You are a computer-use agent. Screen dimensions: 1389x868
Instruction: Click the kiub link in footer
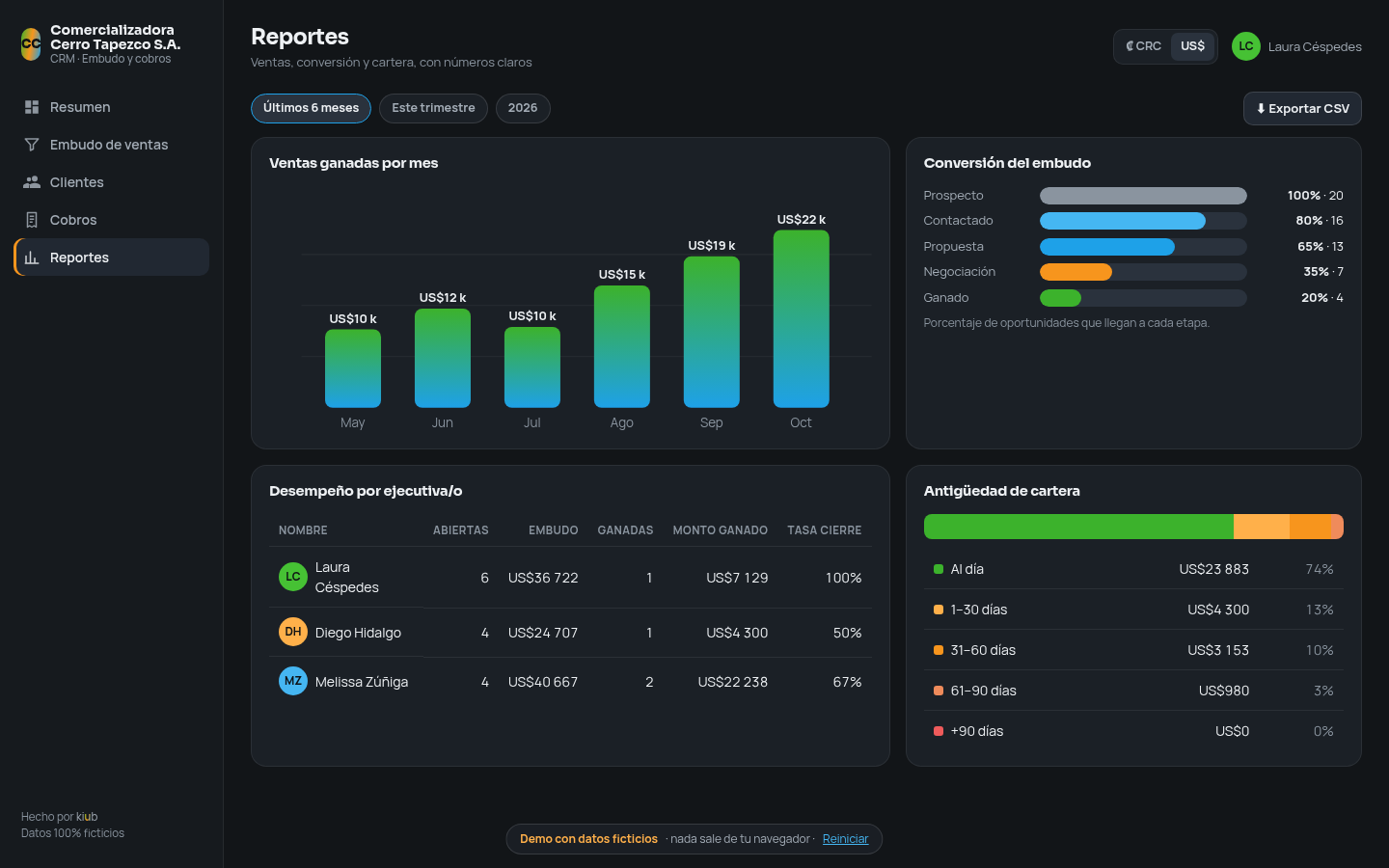[87, 817]
